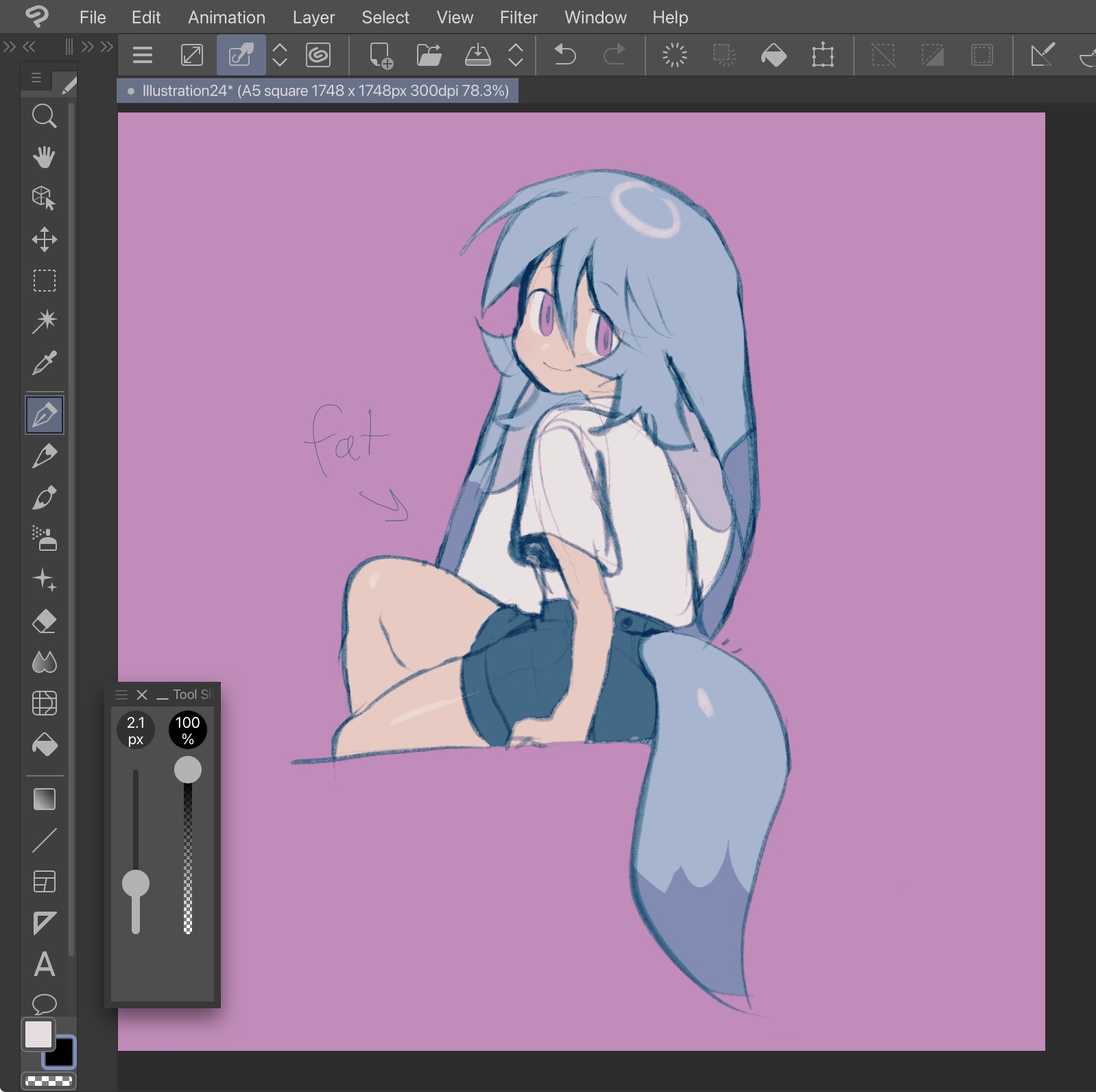Expand the up-down chevron beside save icon
Image resolution: width=1096 pixels, height=1092 pixels.
[516, 55]
